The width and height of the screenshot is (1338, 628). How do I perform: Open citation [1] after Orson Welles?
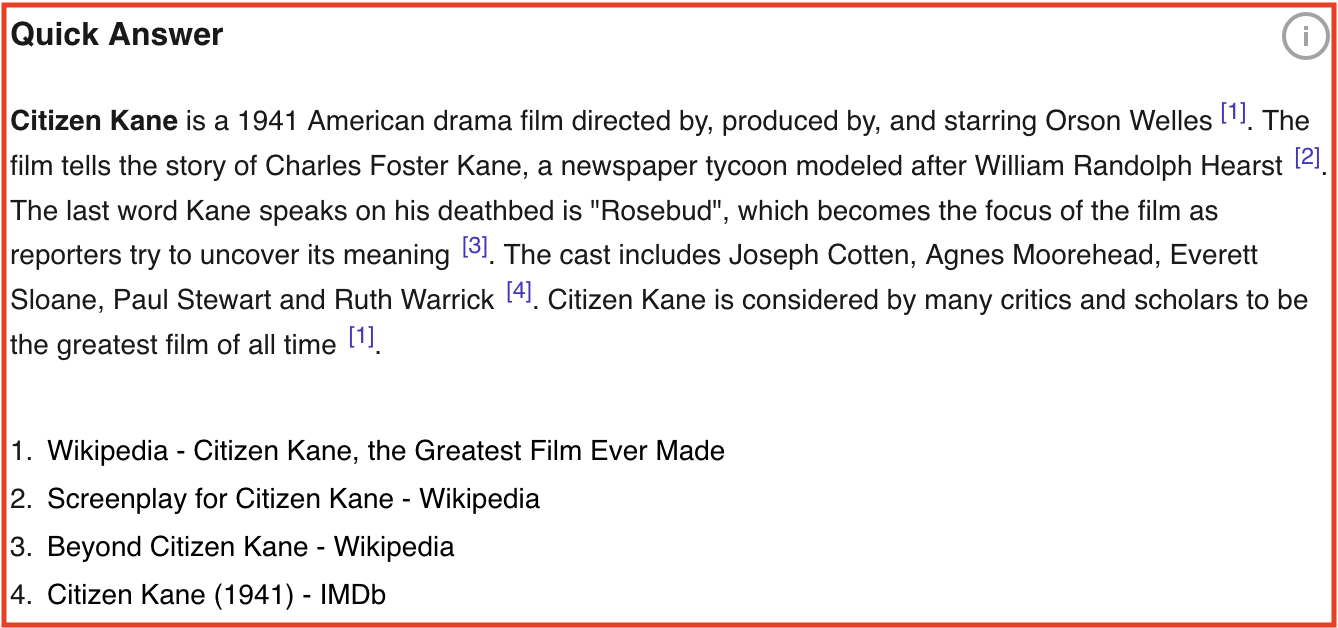1233,114
